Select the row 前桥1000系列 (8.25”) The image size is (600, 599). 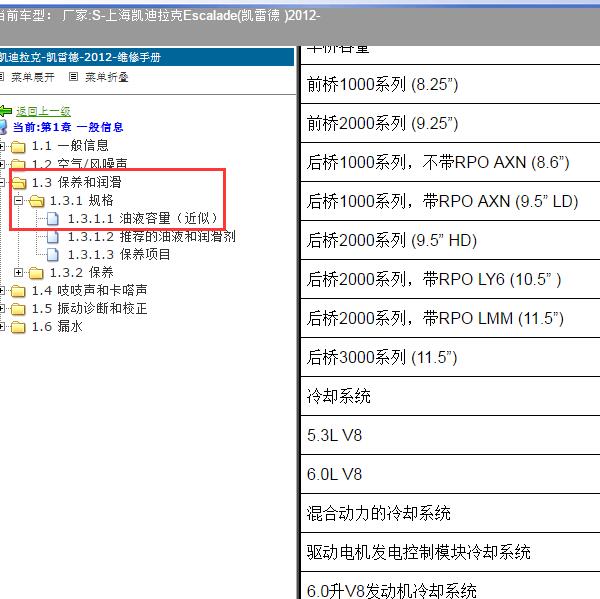point(450,84)
